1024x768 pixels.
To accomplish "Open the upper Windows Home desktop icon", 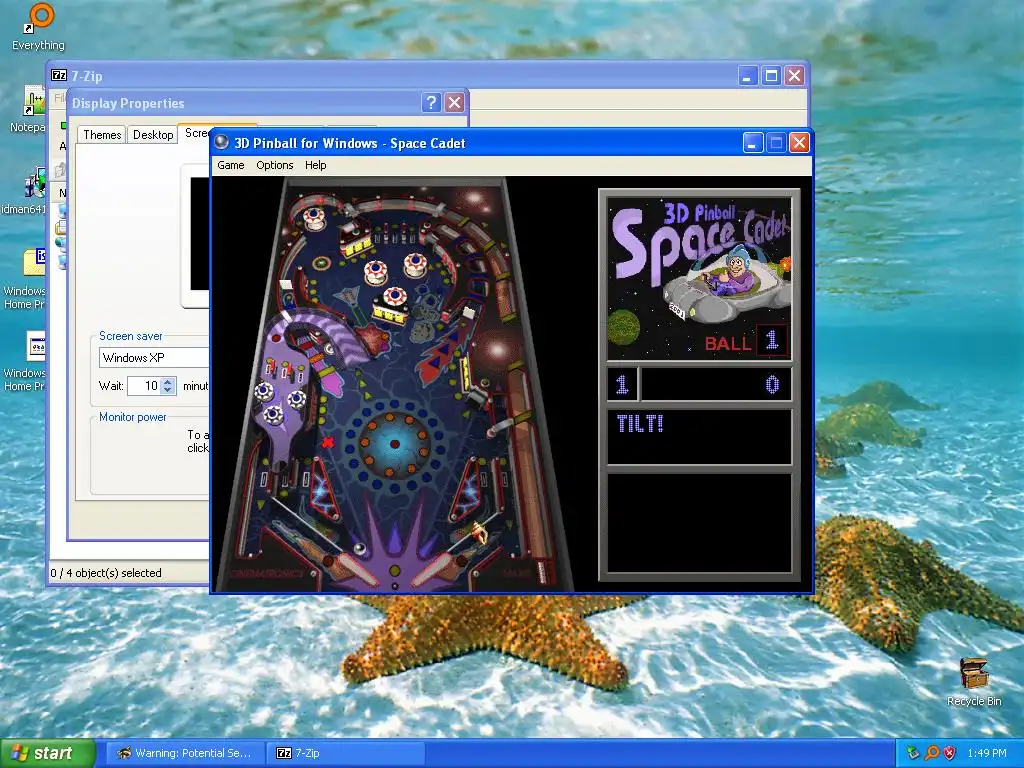I will pyautogui.click(x=34, y=263).
